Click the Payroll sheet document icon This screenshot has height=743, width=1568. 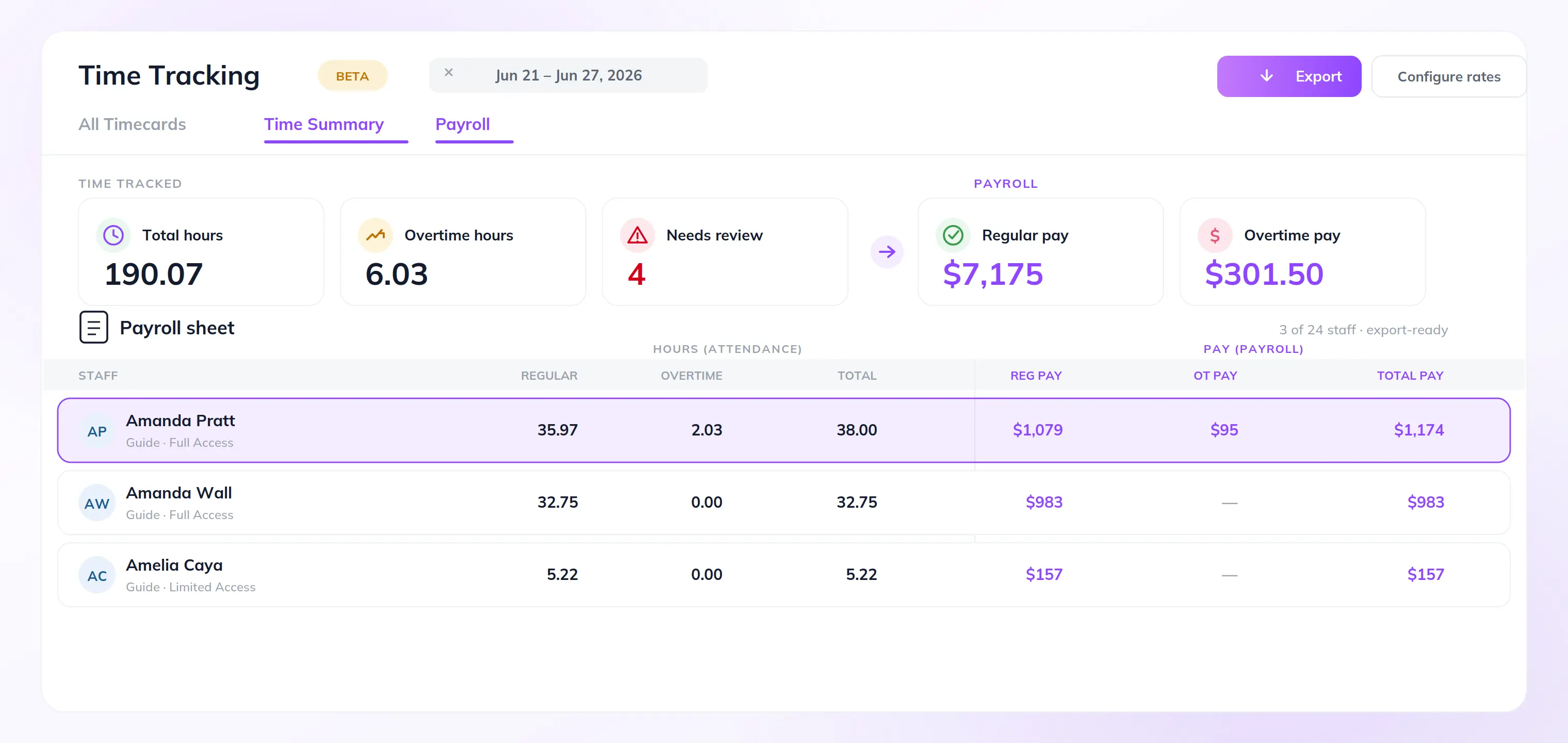[x=94, y=328]
